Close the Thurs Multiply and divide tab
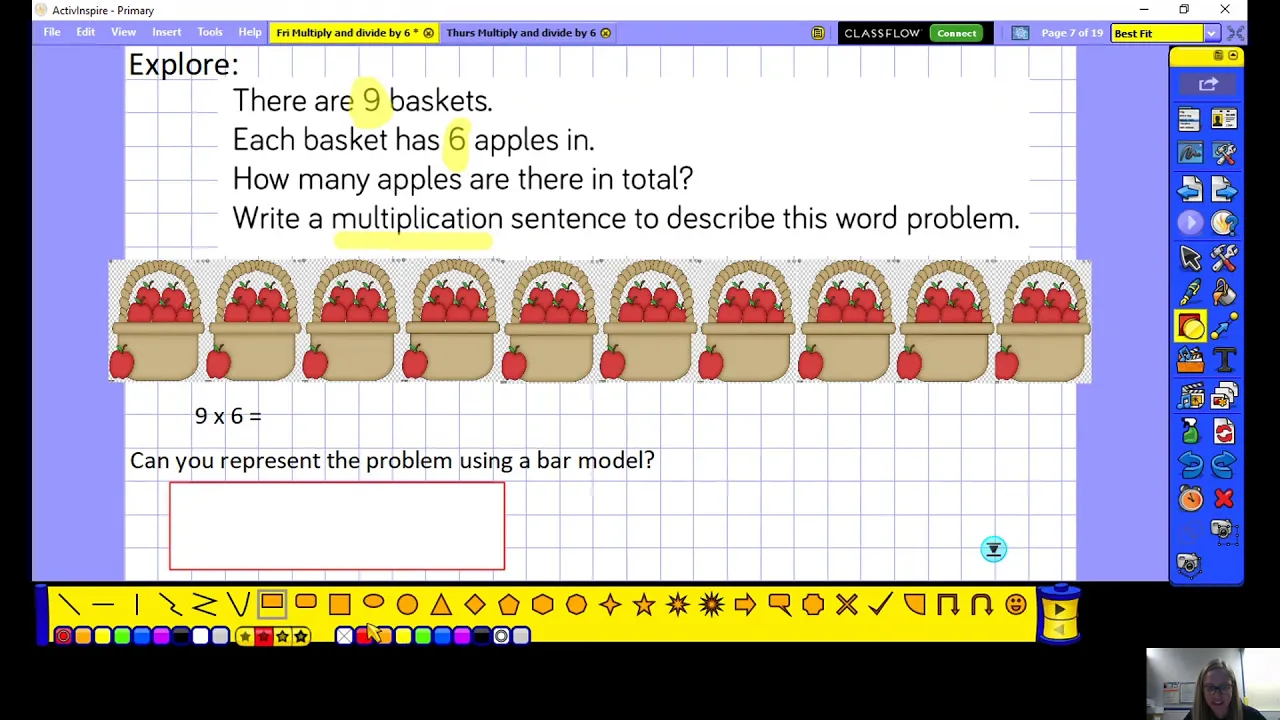The width and height of the screenshot is (1280, 720). 605,33
